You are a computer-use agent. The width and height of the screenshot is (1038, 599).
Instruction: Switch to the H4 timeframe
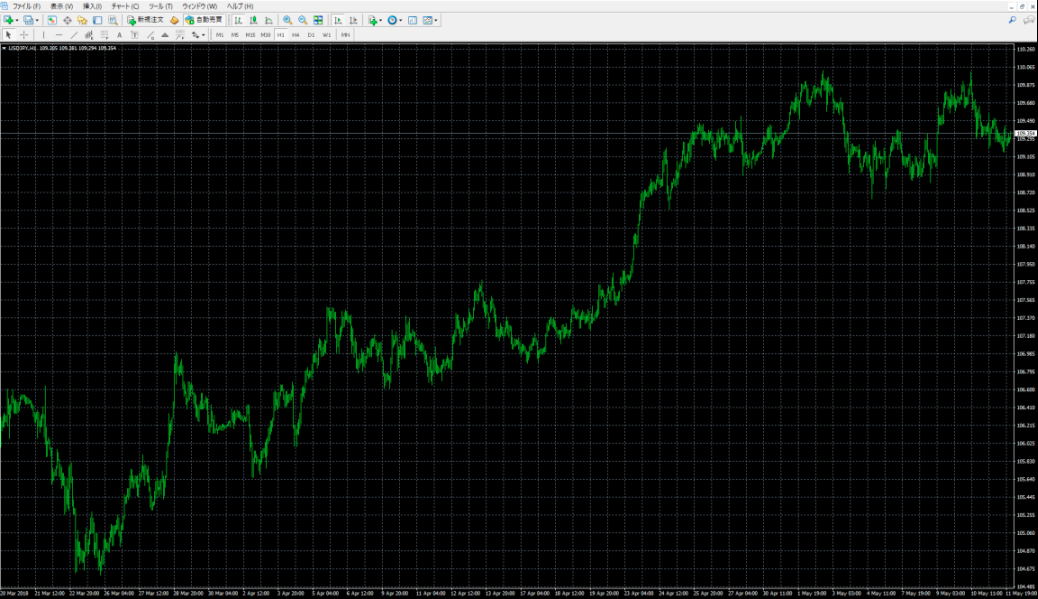click(296, 35)
